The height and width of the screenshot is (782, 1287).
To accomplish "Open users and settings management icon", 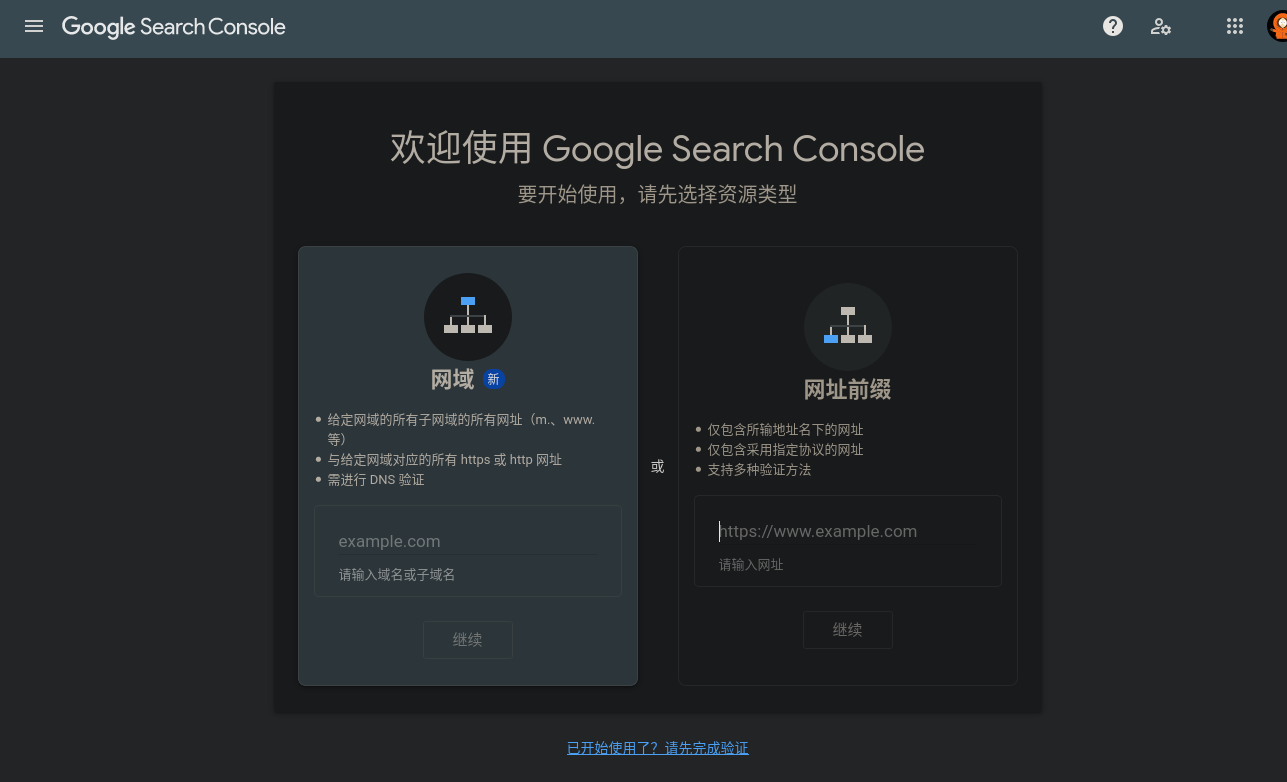I will coord(1161,27).
